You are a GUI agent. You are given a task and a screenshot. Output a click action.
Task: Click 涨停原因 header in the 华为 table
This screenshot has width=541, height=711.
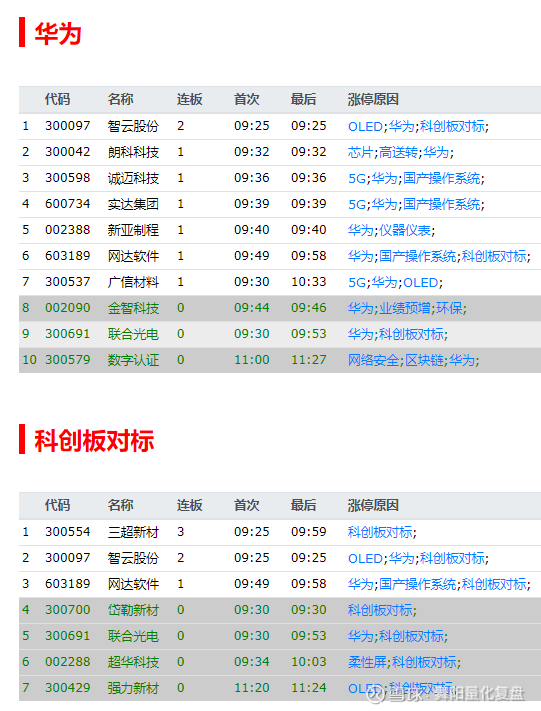point(373,99)
